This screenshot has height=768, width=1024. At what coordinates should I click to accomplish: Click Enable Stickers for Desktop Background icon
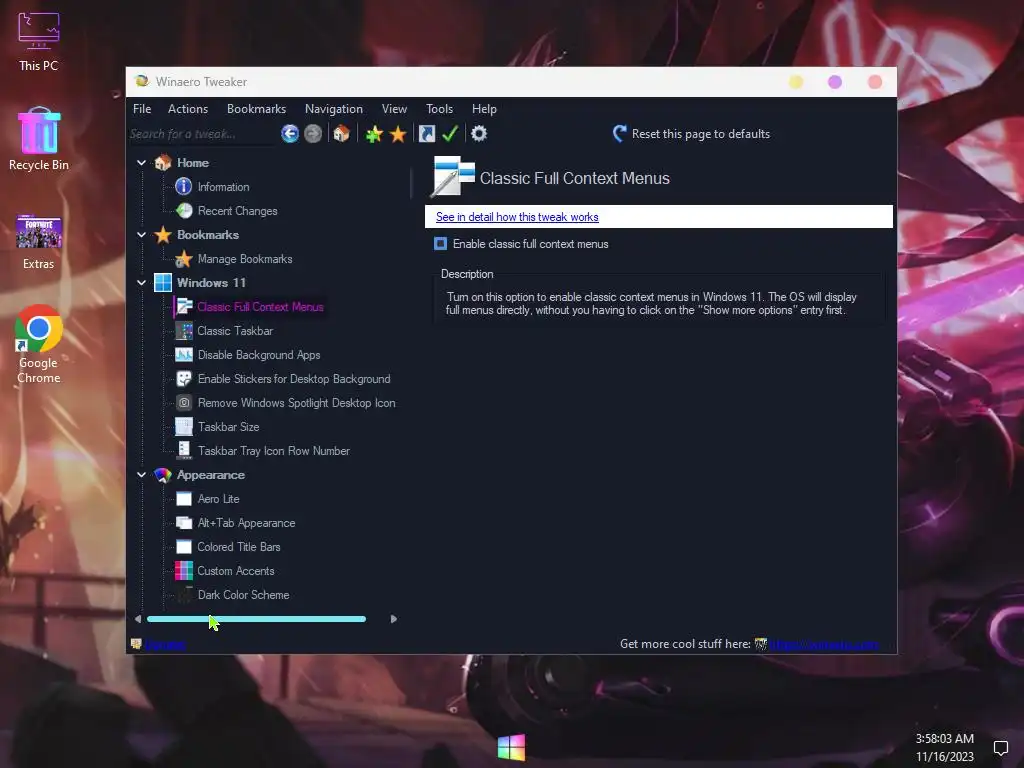click(x=184, y=379)
